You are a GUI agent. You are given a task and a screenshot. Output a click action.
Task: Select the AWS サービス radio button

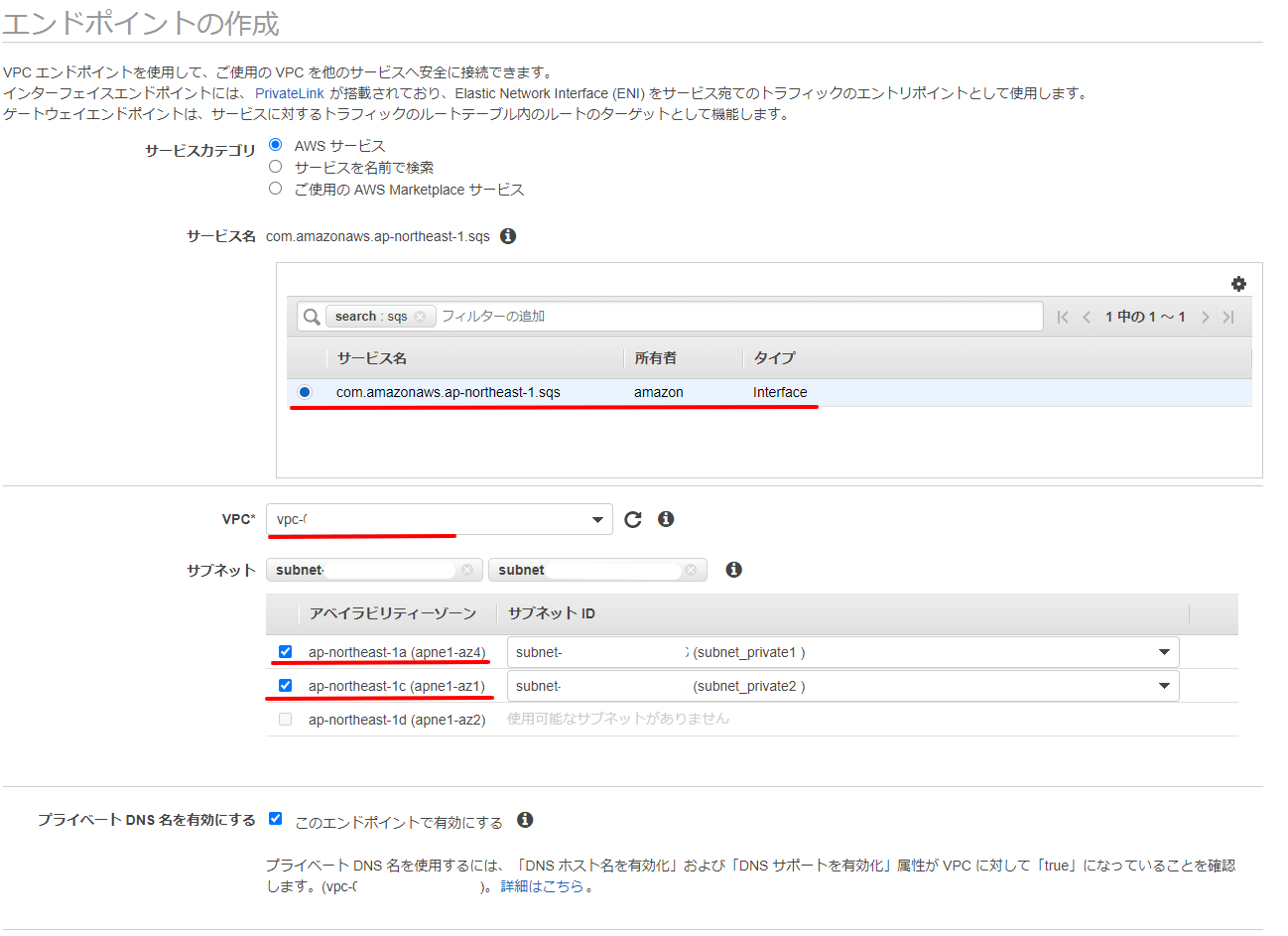click(x=276, y=145)
